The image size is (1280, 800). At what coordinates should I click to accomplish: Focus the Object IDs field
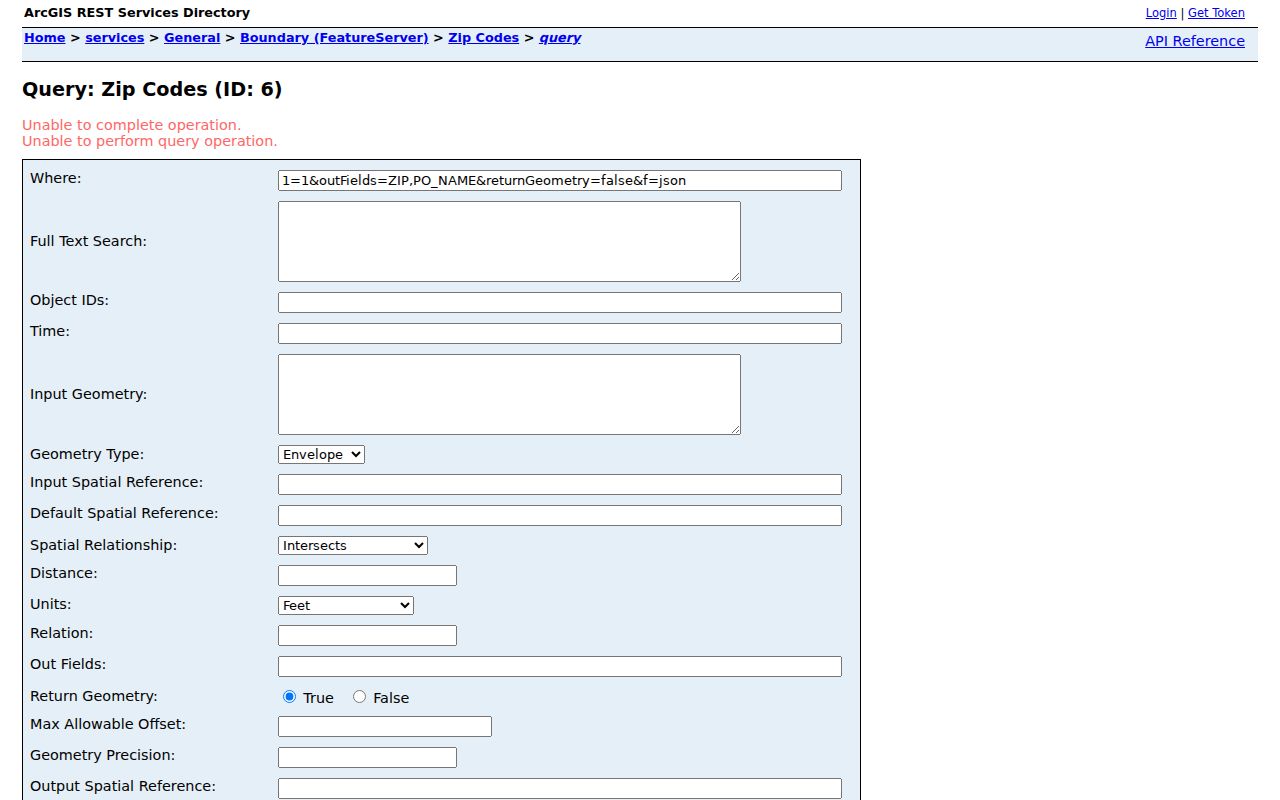click(x=560, y=302)
